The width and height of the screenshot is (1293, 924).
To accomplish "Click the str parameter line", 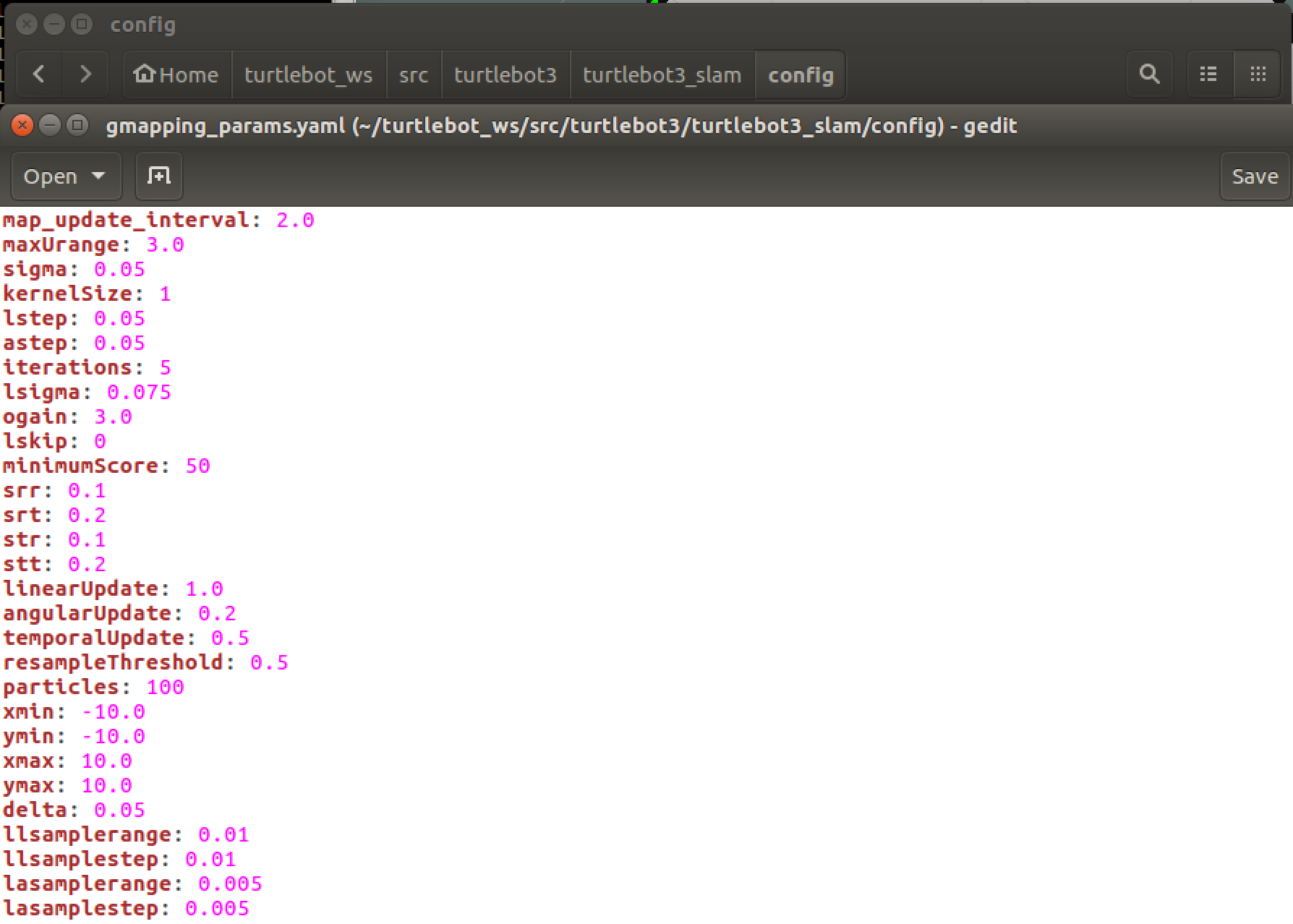I will (54, 539).
